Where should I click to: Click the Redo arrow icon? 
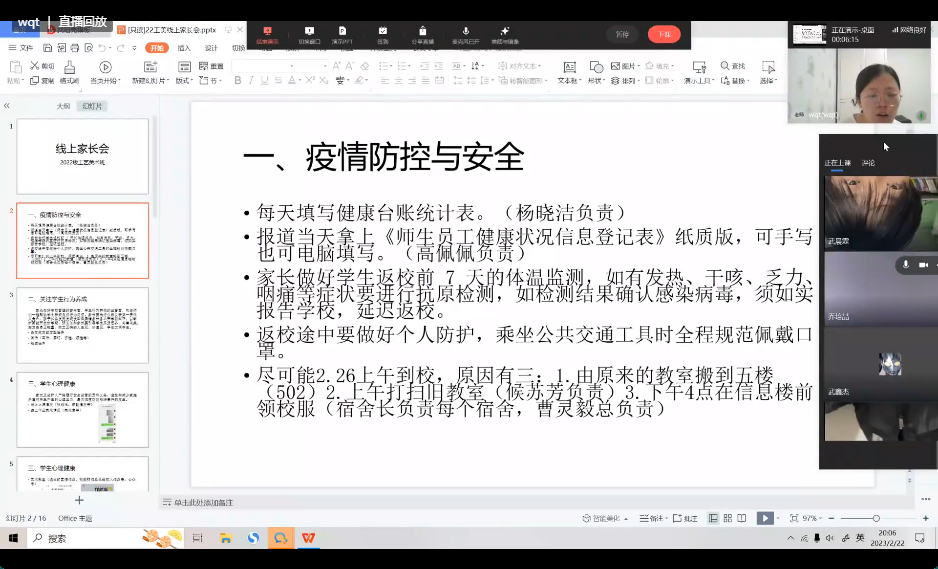pyautogui.click(x=121, y=48)
